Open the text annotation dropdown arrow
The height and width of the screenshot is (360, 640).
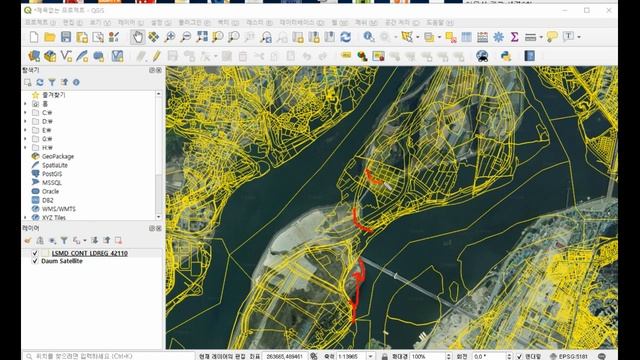[x=579, y=37]
